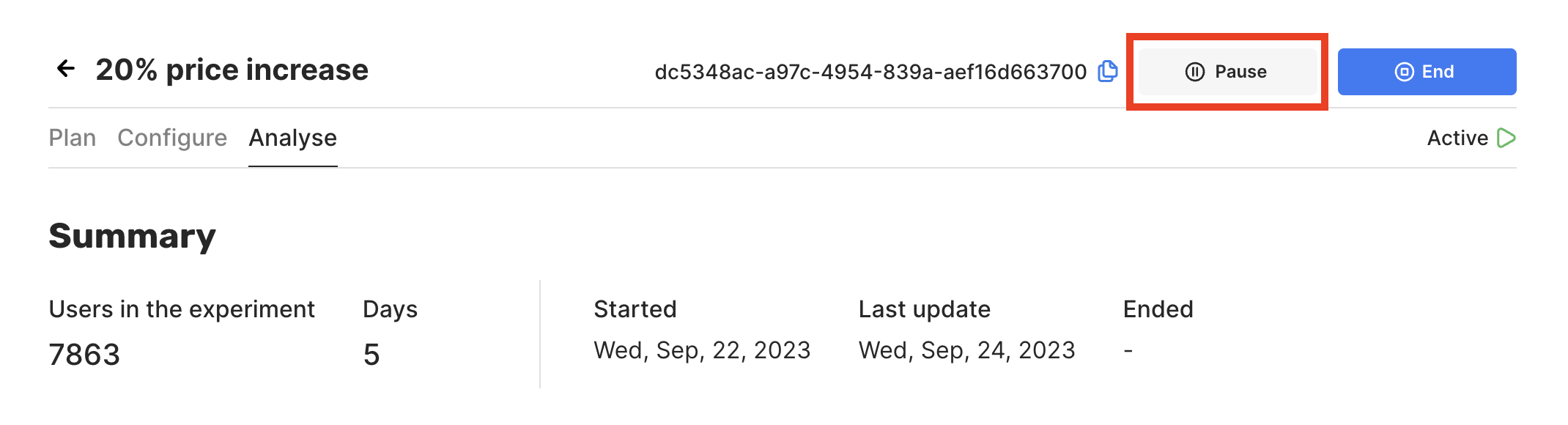This screenshot has width=1568, height=425.
Task: Click the Started date Sep 22, 2023
Action: [702, 350]
